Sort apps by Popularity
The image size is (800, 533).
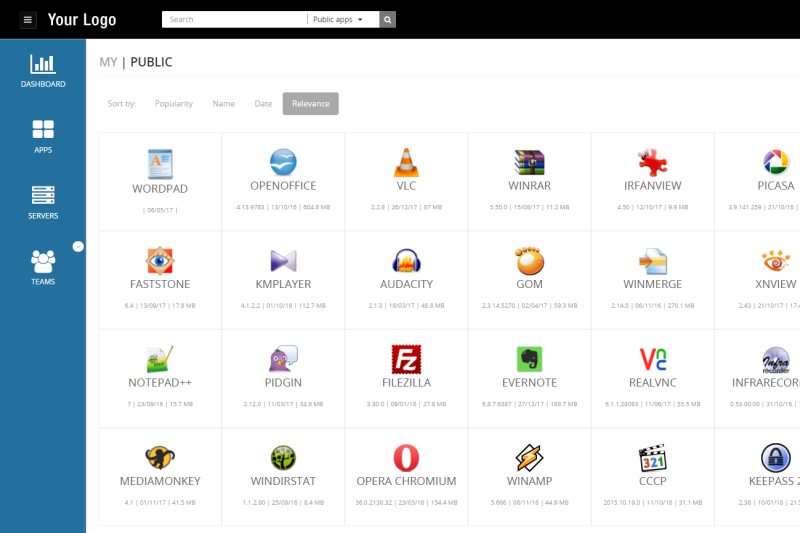click(x=173, y=104)
